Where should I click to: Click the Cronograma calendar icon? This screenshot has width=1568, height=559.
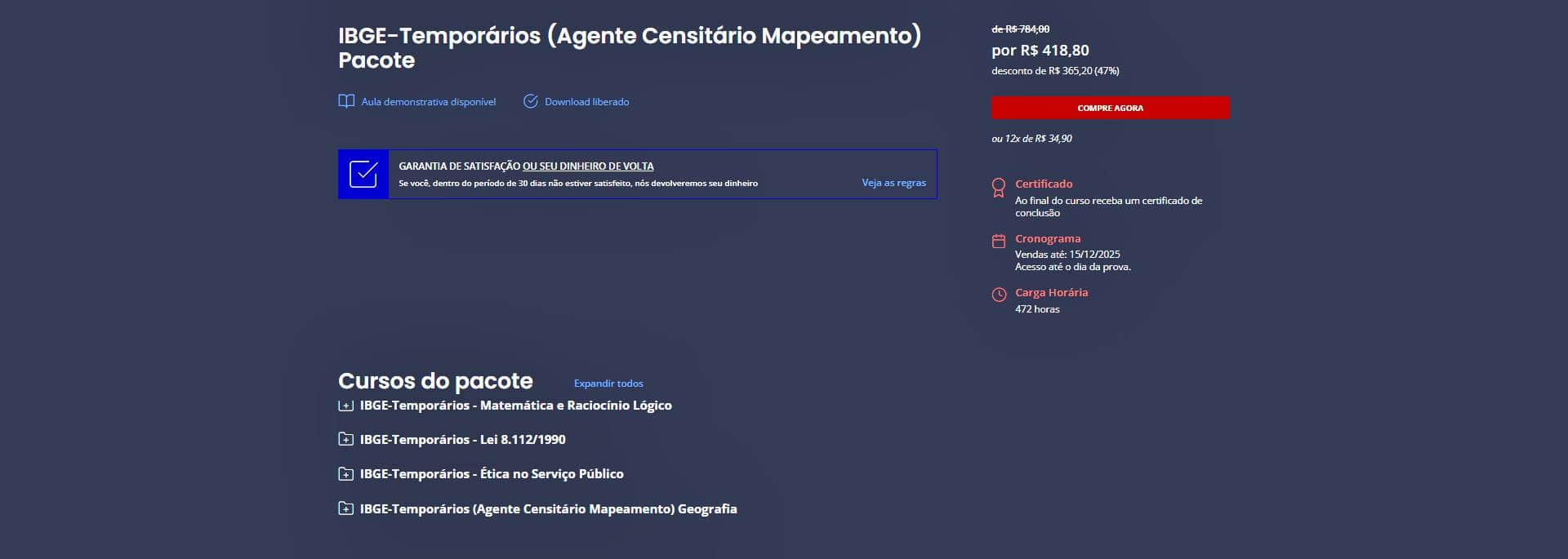(998, 242)
